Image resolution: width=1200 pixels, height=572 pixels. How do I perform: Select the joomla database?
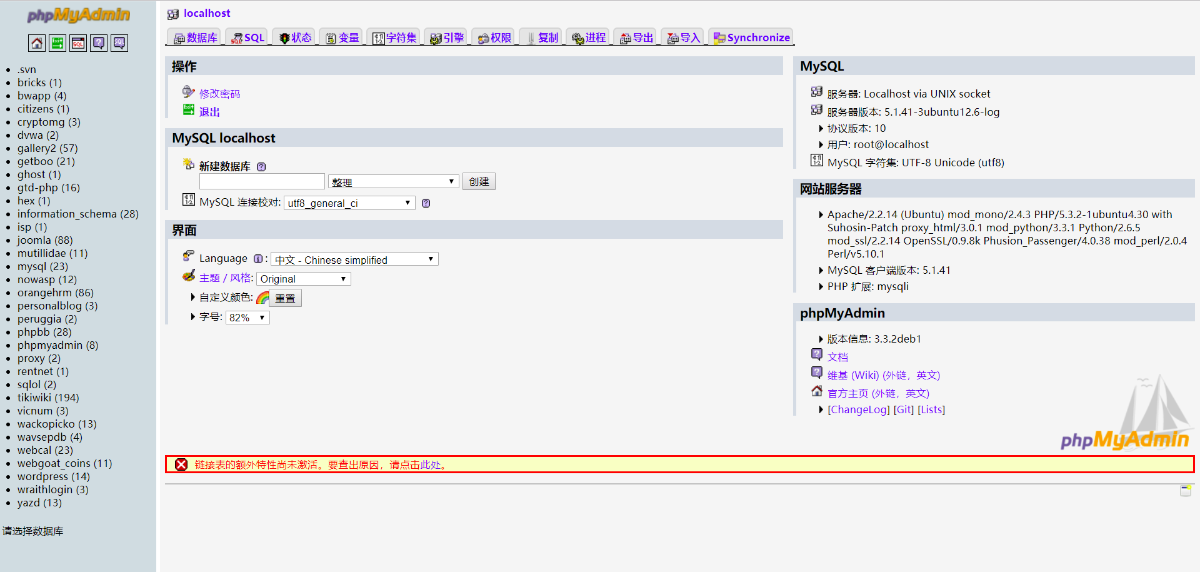(x=36, y=240)
